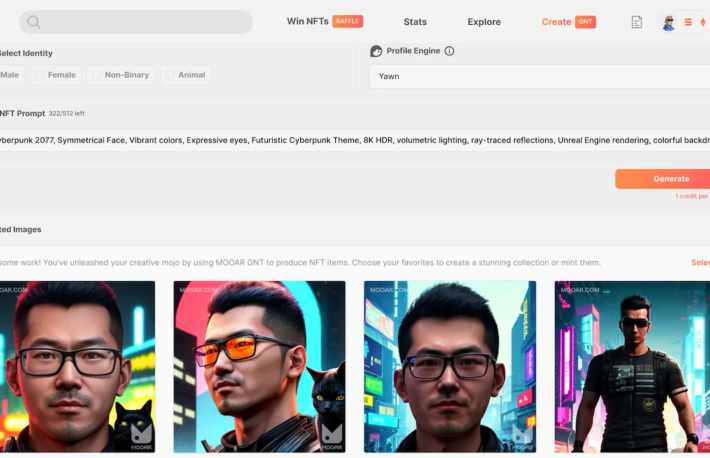
Task: Select the Male identity option
Action: 10,75
